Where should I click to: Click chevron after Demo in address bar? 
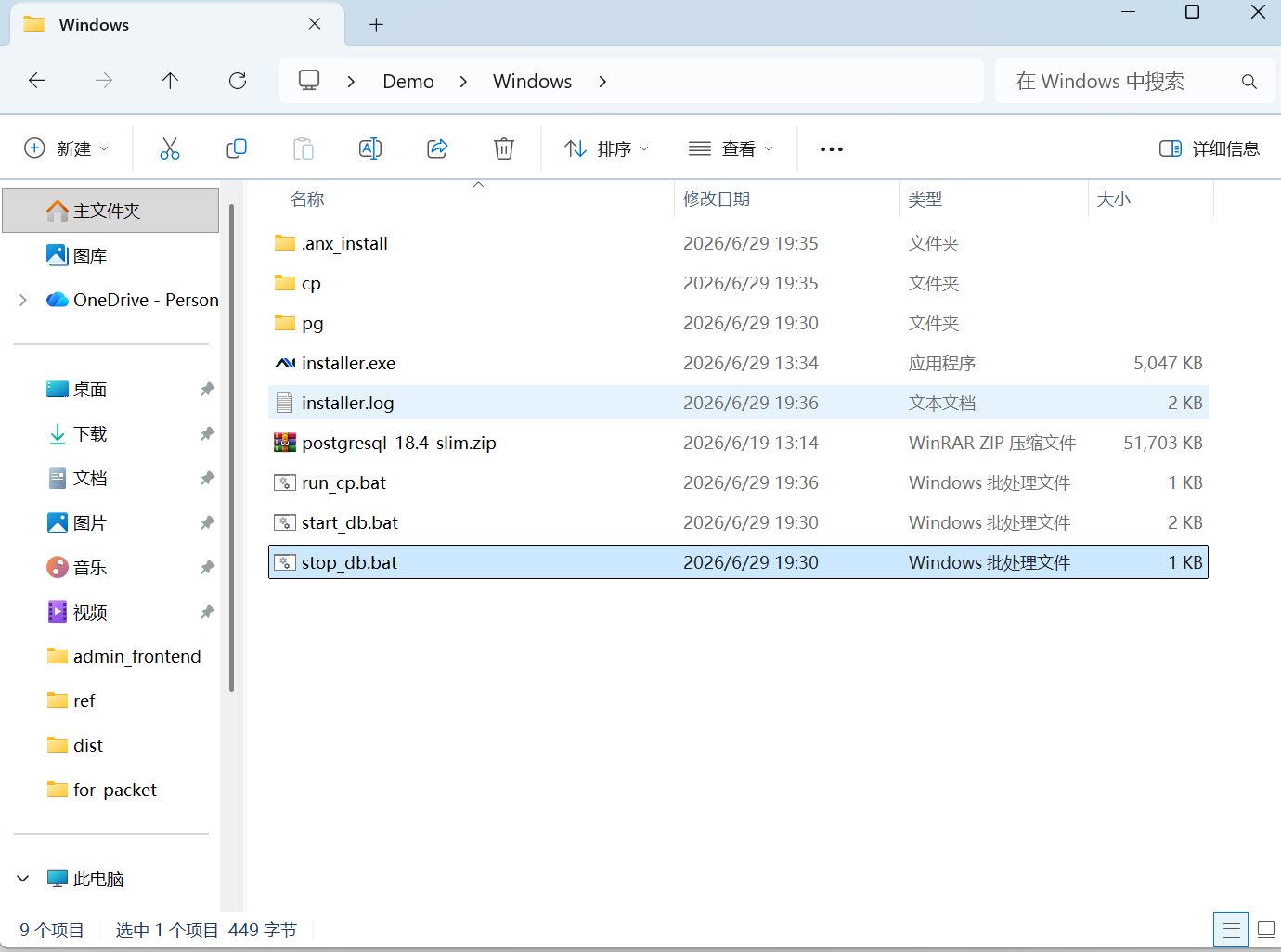tap(463, 82)
